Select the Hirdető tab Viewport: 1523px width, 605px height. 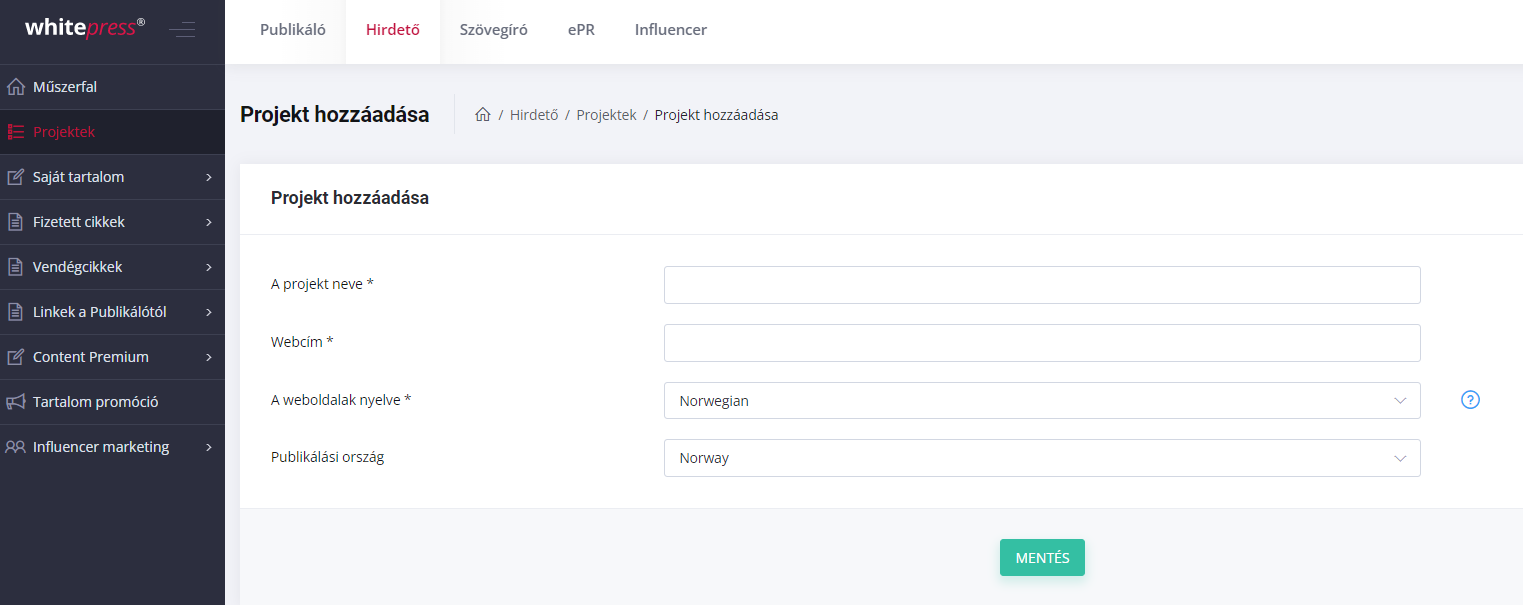point(393,30)
